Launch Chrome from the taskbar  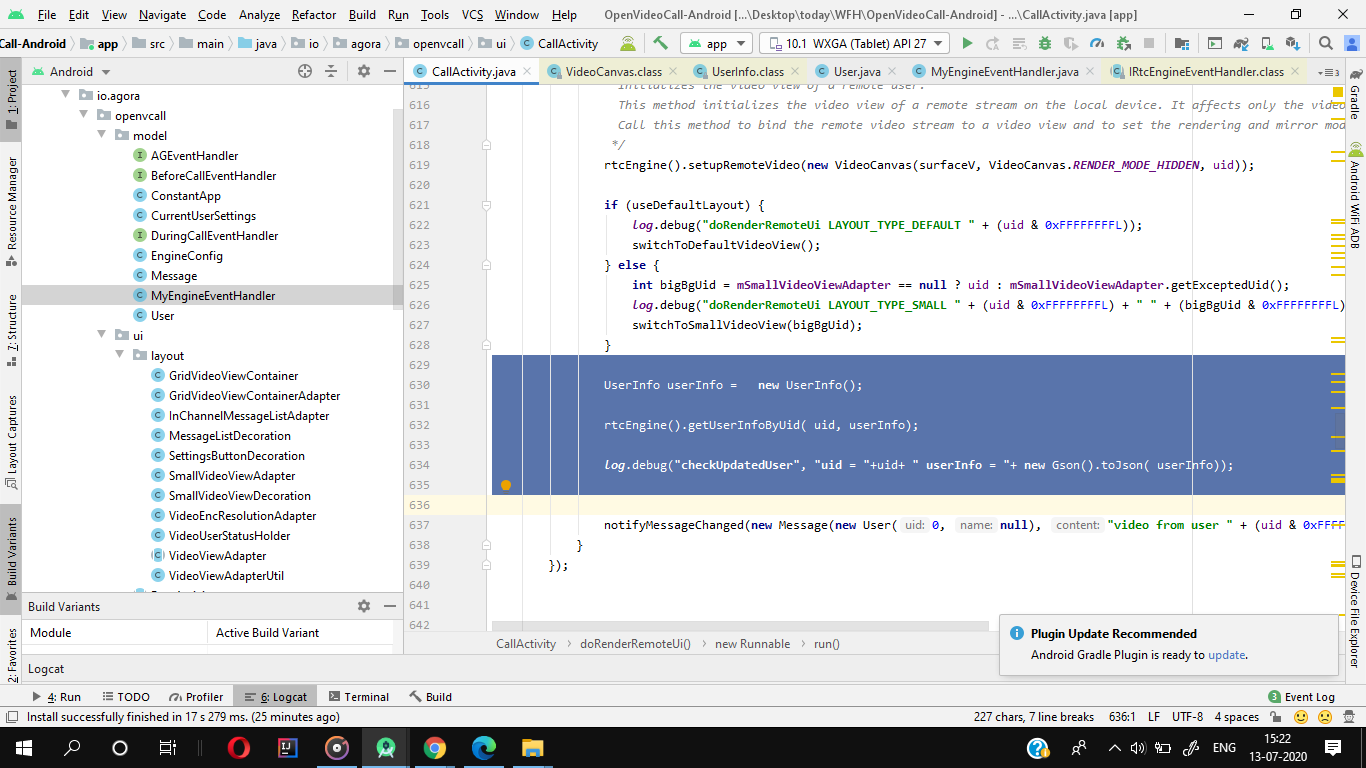pyautogui.click(x=435, y=747)
